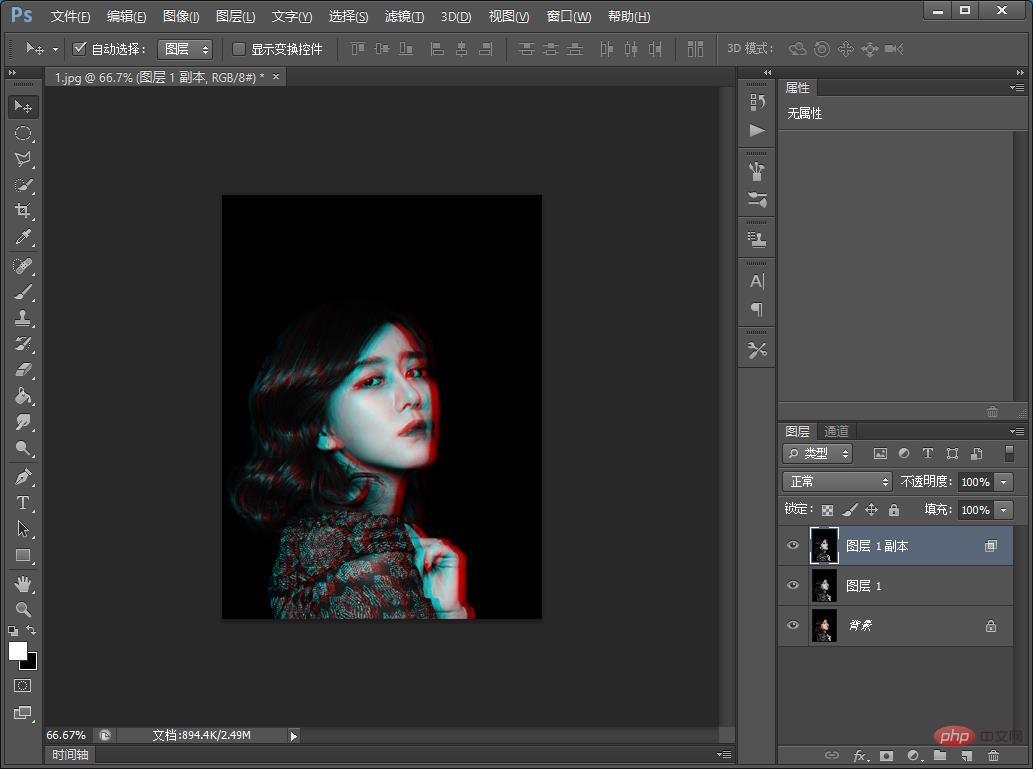Select the Hand tool

click(23, 583)
